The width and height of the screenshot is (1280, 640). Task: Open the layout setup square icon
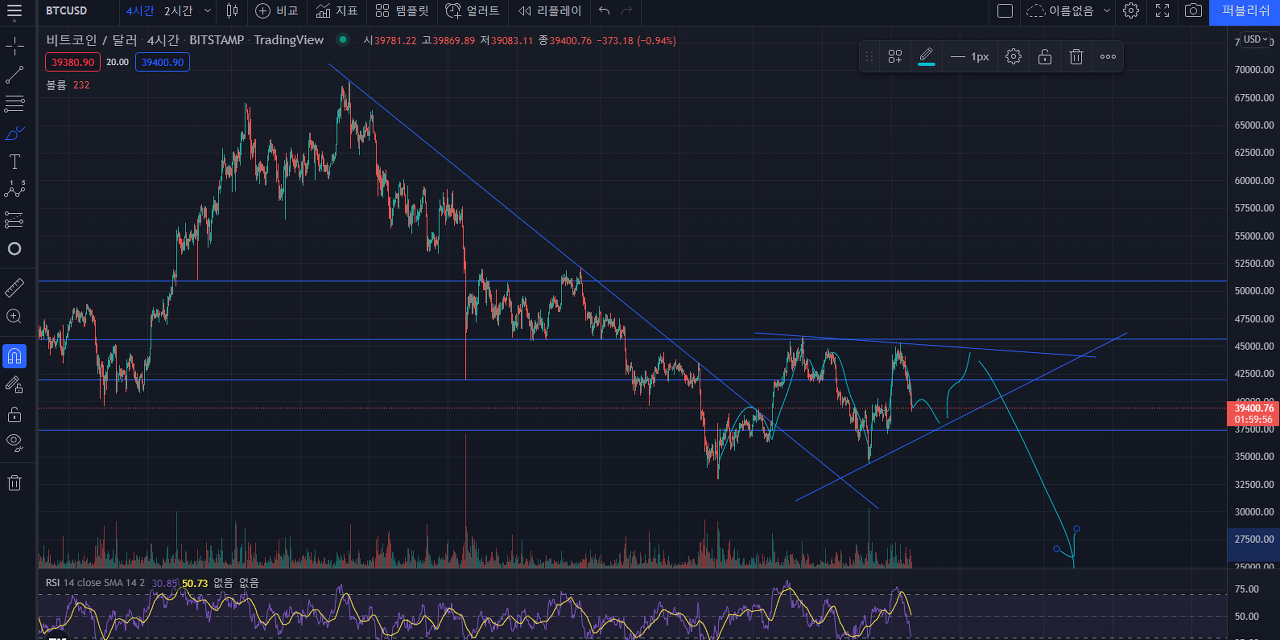coord(1005,11)
